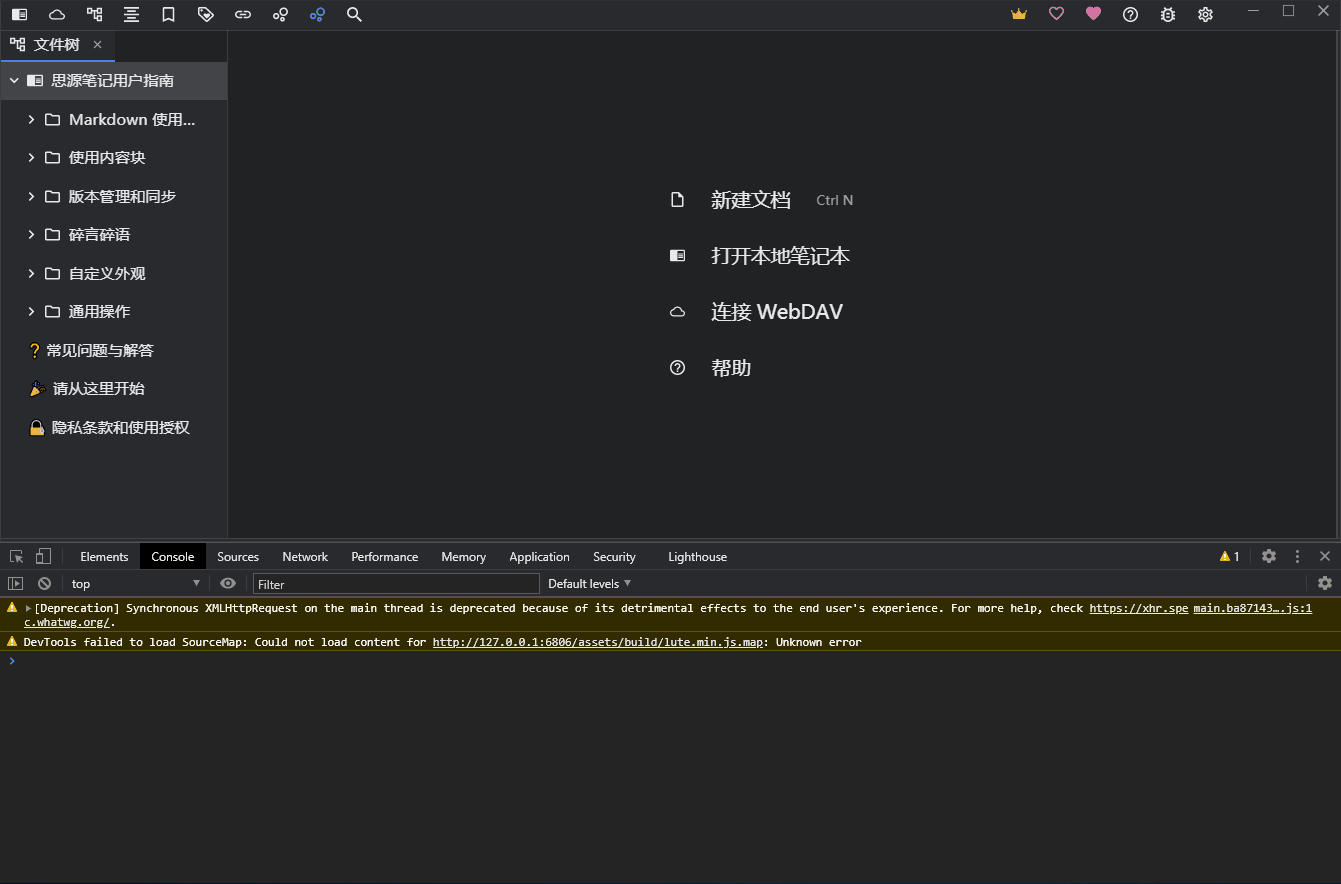Image resolution: width=1341 pixels, height=884 pixels.
Task: Toggle DevTools device toolbar icon
Action: pos(43,557)
